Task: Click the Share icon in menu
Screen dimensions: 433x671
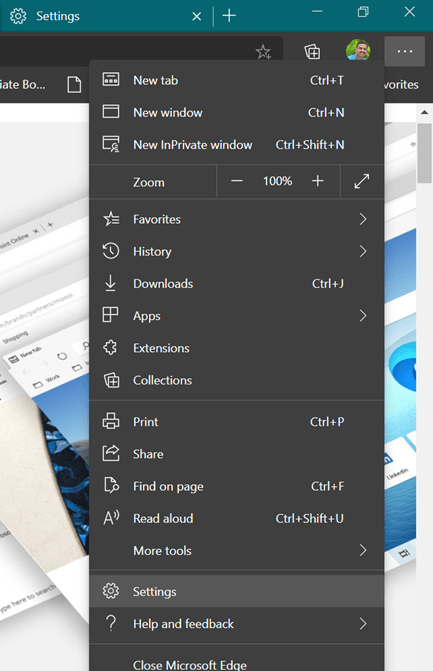Action: point(111,453)
